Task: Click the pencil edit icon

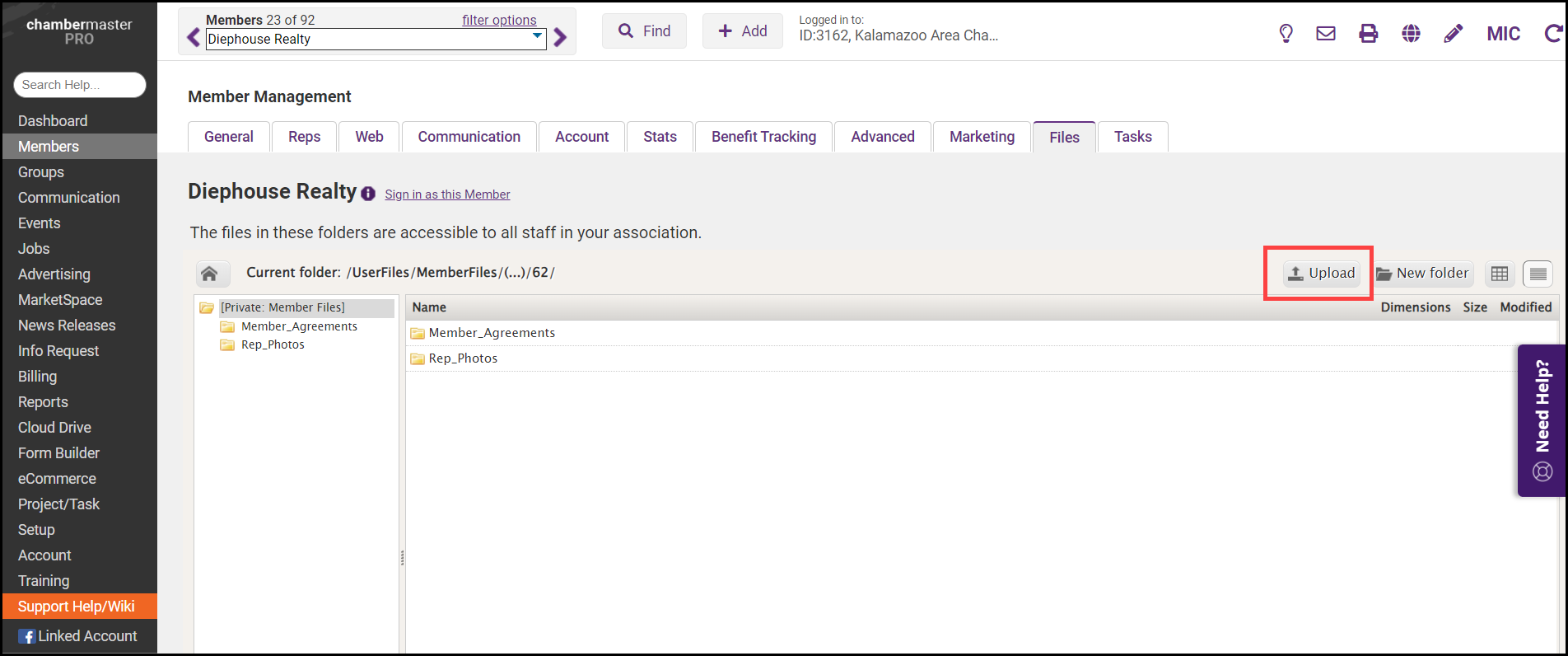Action: [x=1453, y=34]
